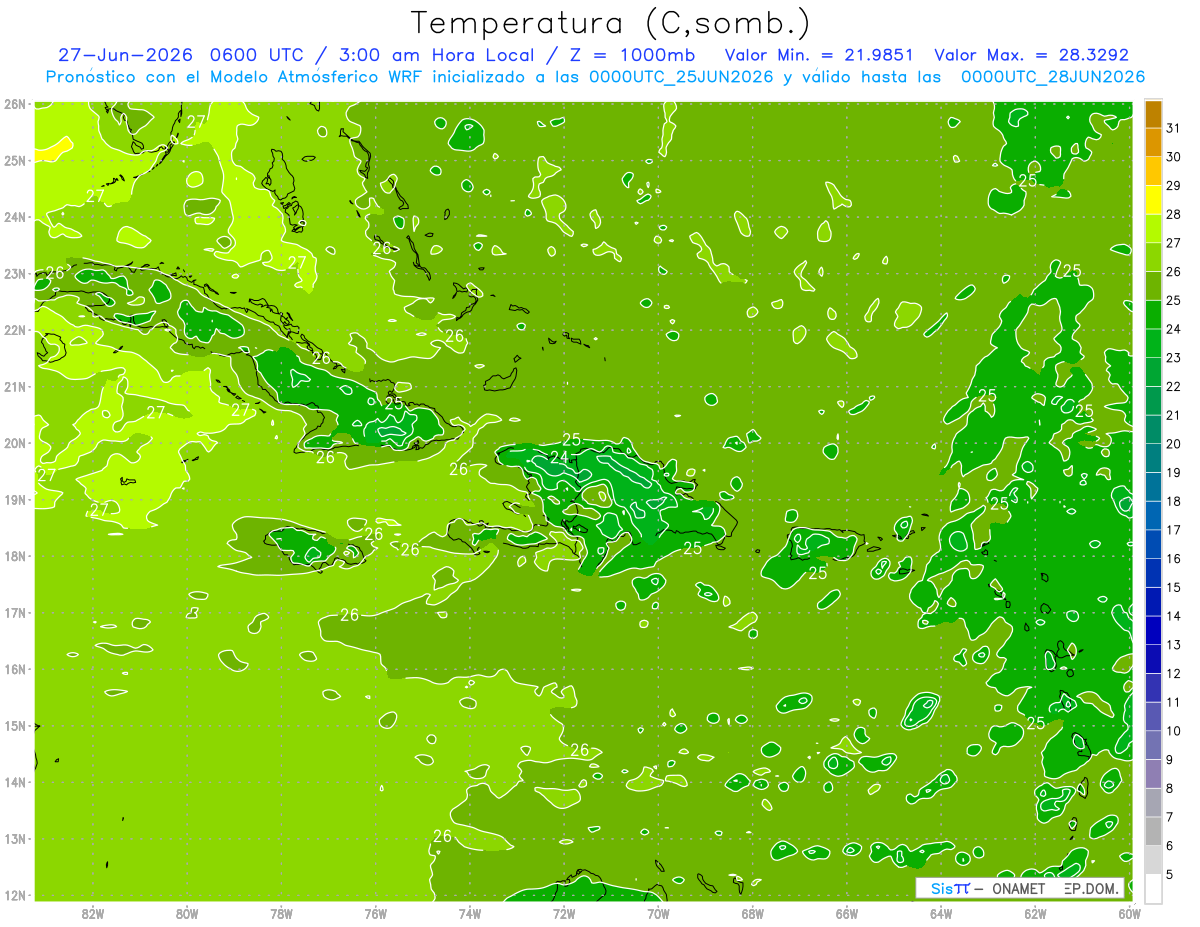Screen dimensions: 1200x927
Task: Click the latitude axis label '17N'
Action: point(15,612)
